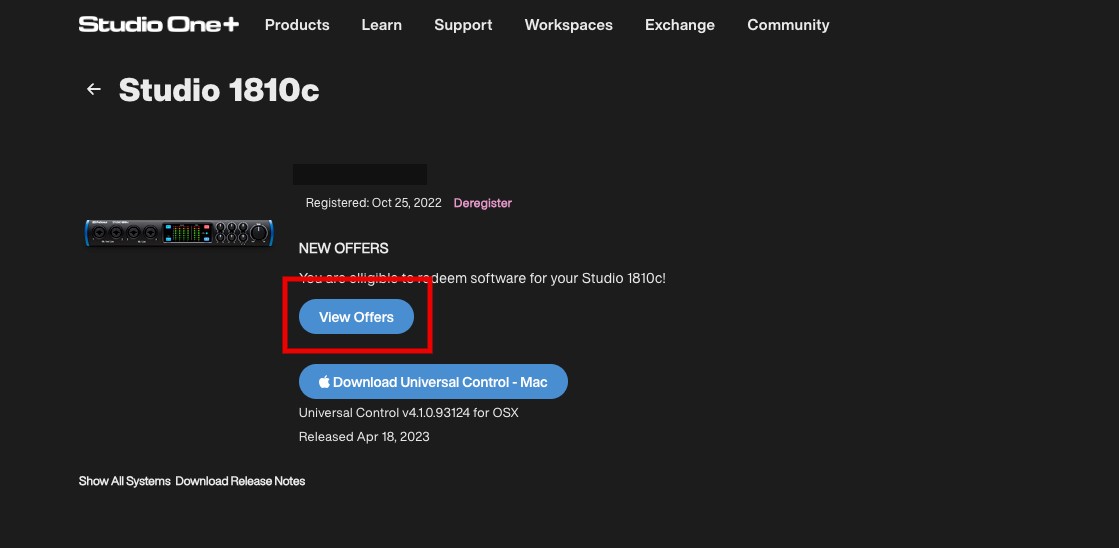1119x548 pixels.
Task: Open Download Release Notes link
Action: 240,481
